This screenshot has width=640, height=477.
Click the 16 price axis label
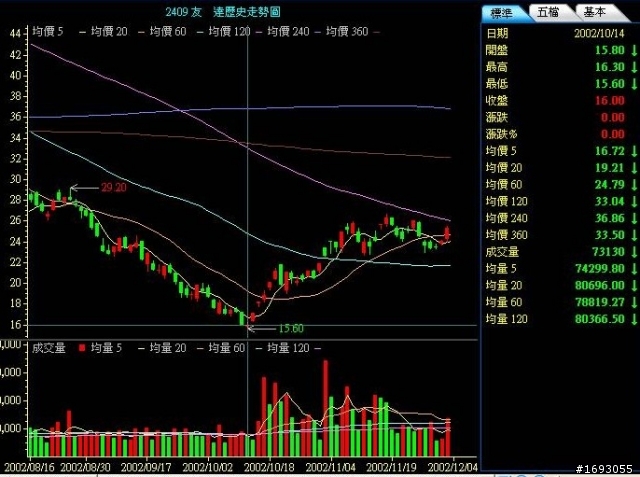[15, 325]
